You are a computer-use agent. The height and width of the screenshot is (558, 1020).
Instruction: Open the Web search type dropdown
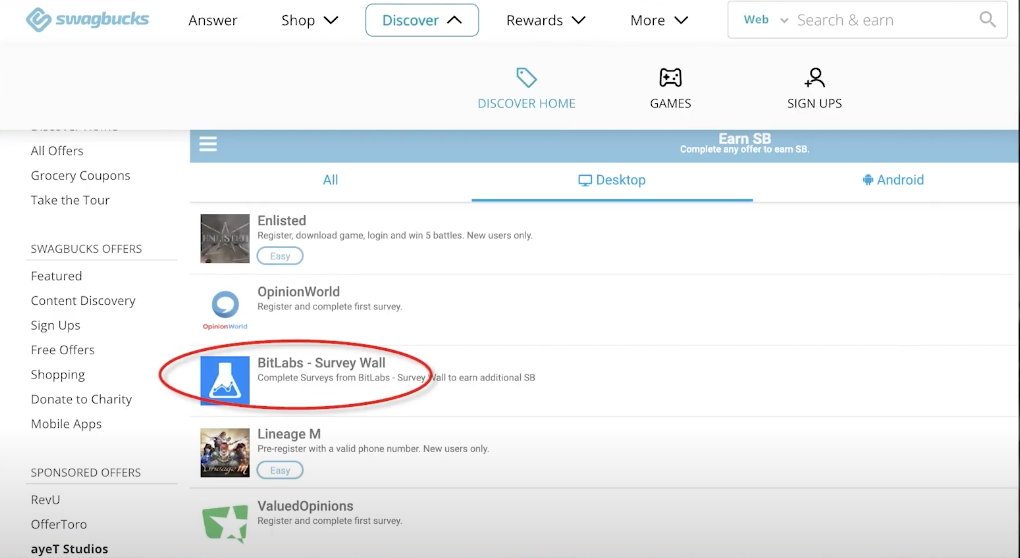click(766, 20)
